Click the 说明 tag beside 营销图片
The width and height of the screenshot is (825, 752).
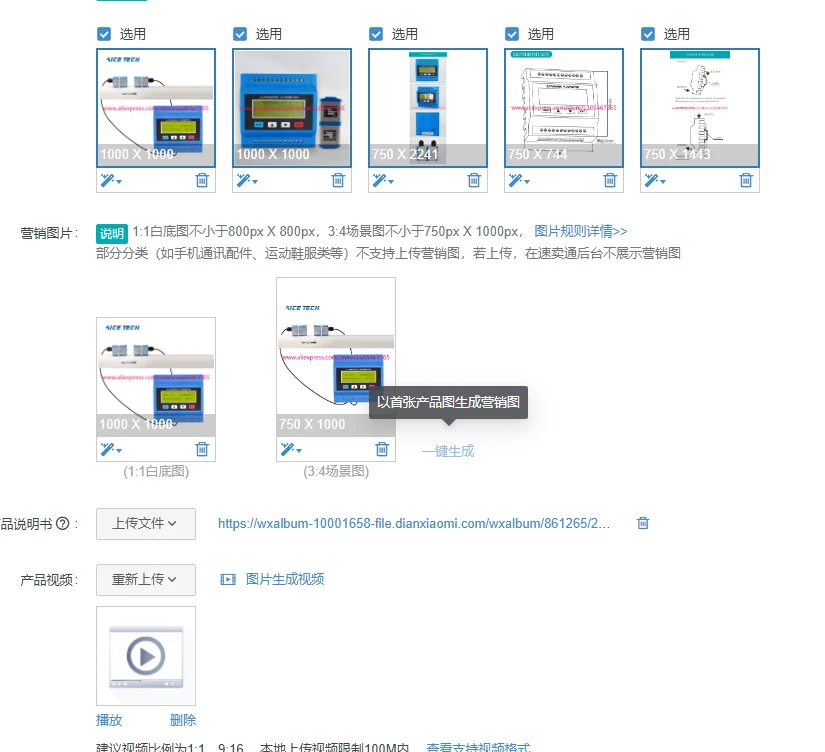pos(112,233)
